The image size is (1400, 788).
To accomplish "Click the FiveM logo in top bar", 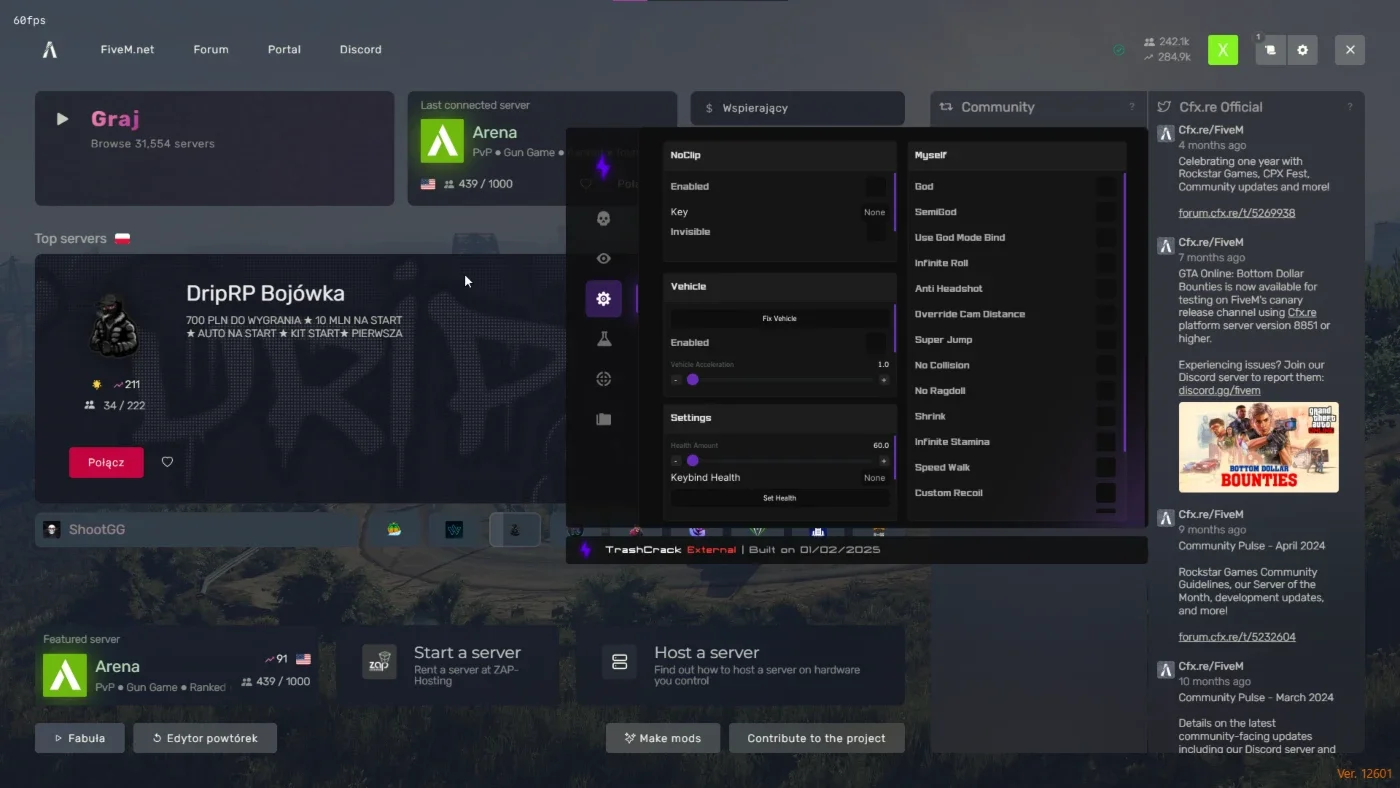I will 50,49.
